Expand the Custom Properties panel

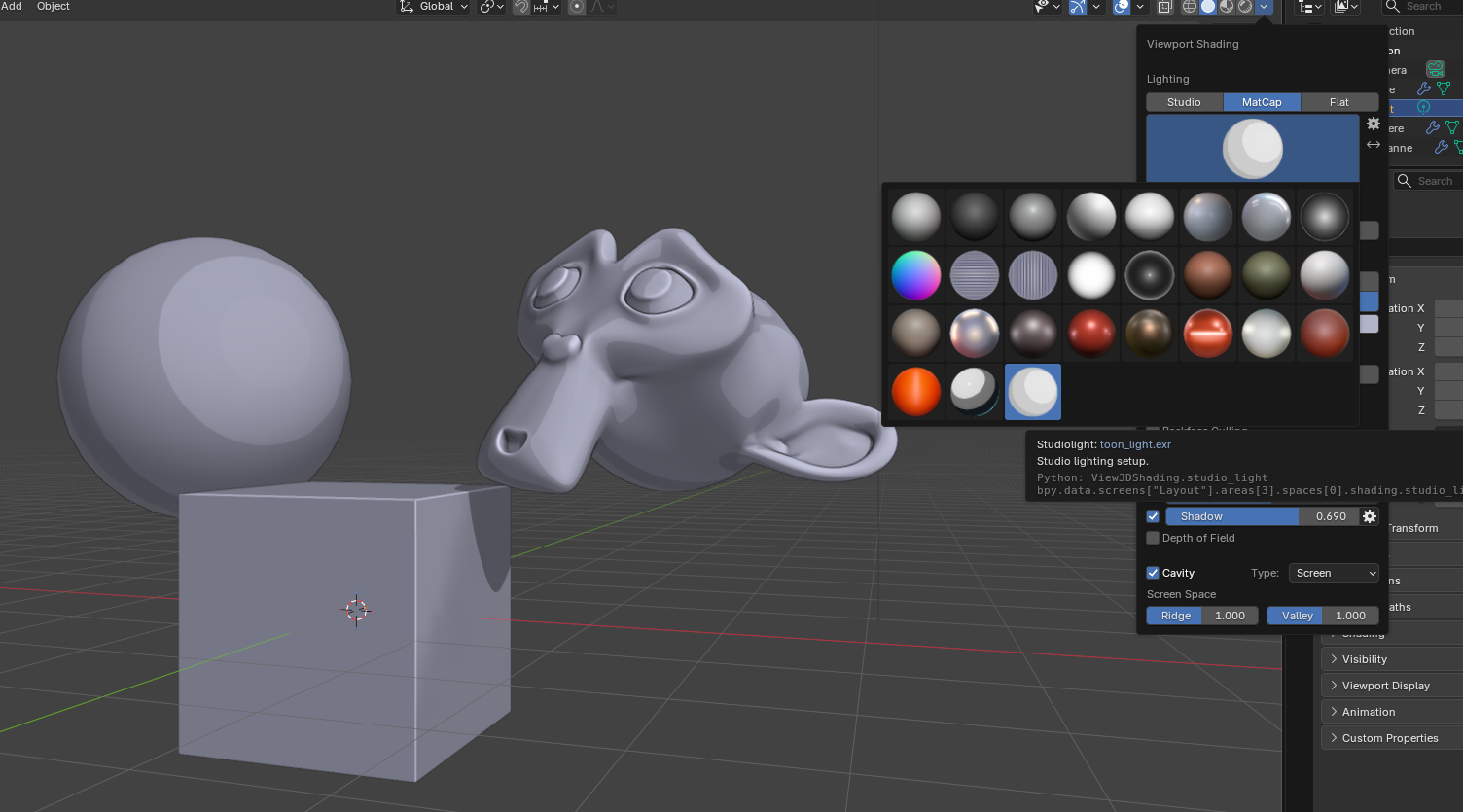tap(1392, 738)
